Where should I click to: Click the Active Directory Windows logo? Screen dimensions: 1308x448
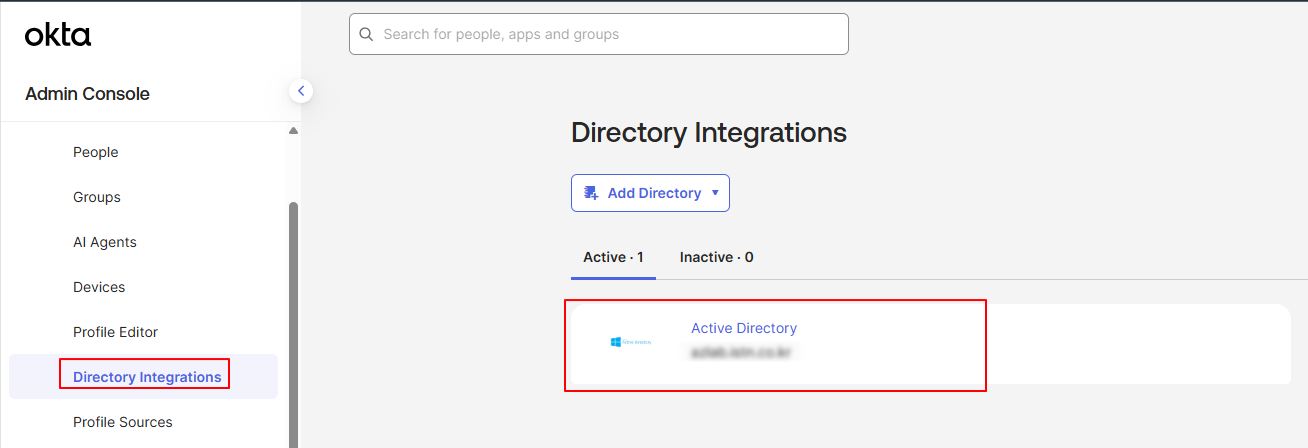click(630, 342)
